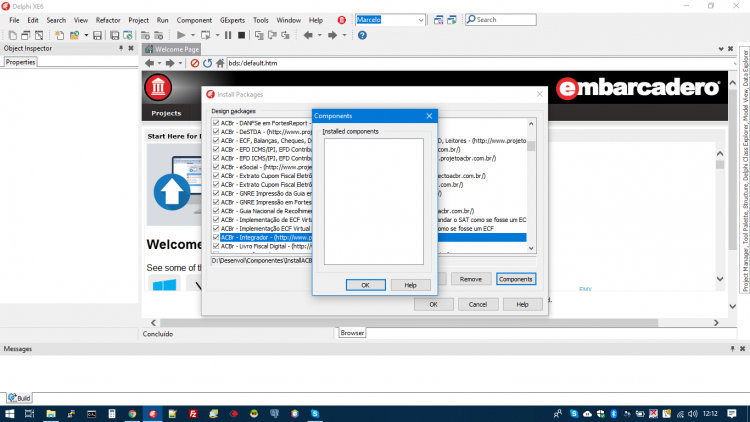Click the bds:/default.htm address field
This screenshot has height=422, width=750.
click(480, 63)
